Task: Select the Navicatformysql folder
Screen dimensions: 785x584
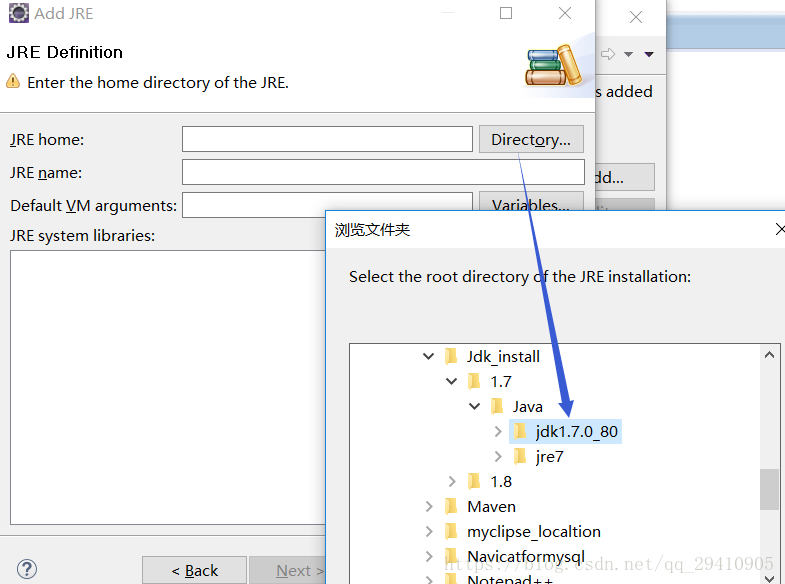Action: [x=526, y=556]
